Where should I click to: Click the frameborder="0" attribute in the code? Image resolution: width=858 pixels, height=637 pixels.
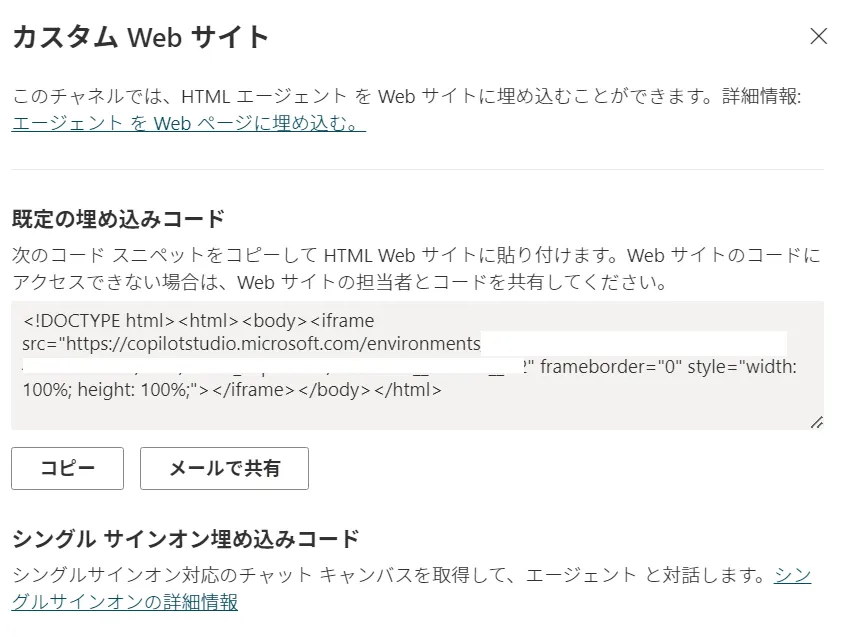pyautogui.click(x=610, y=366)
